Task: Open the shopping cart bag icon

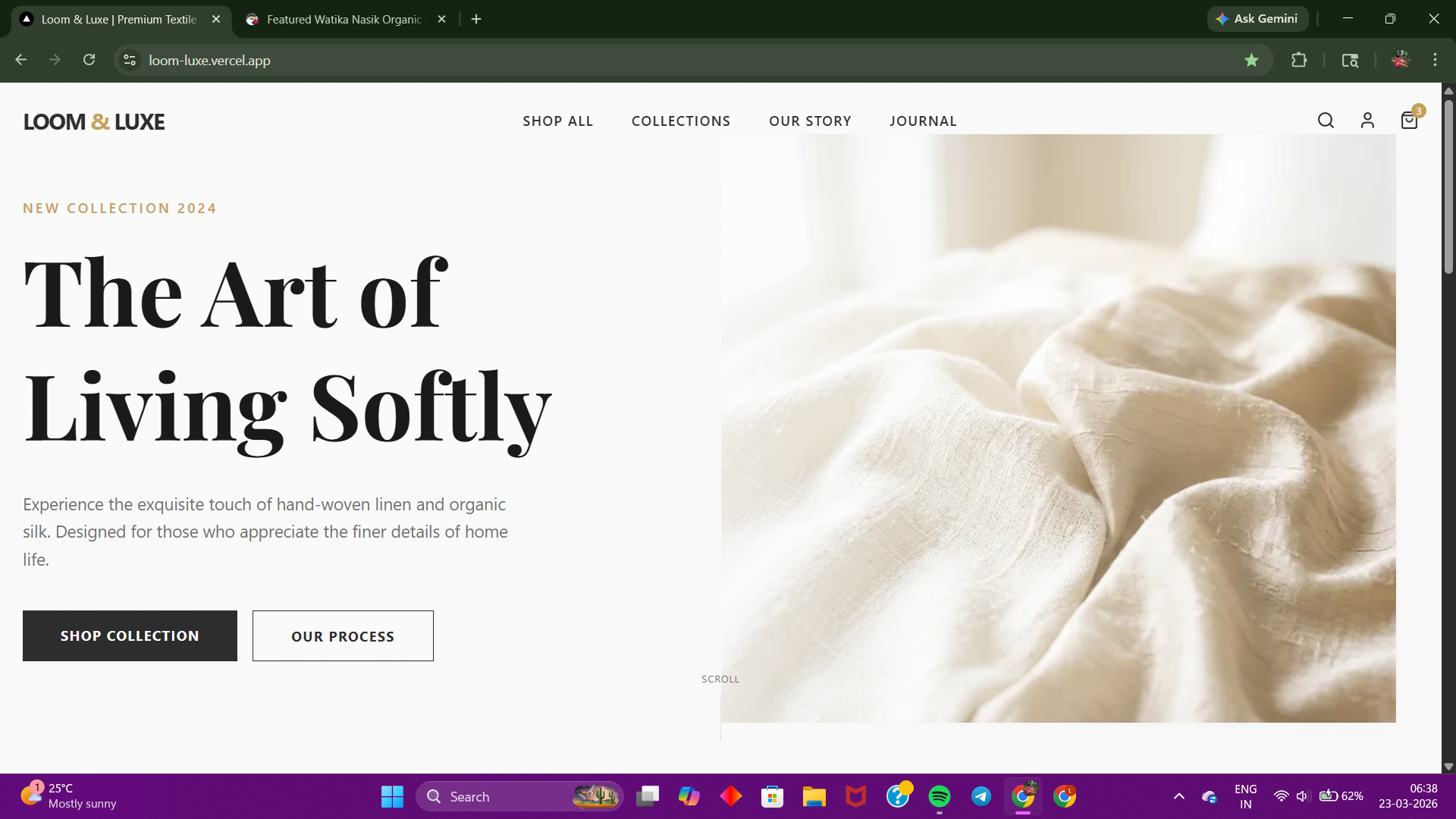Action: tap(1409, 121)
